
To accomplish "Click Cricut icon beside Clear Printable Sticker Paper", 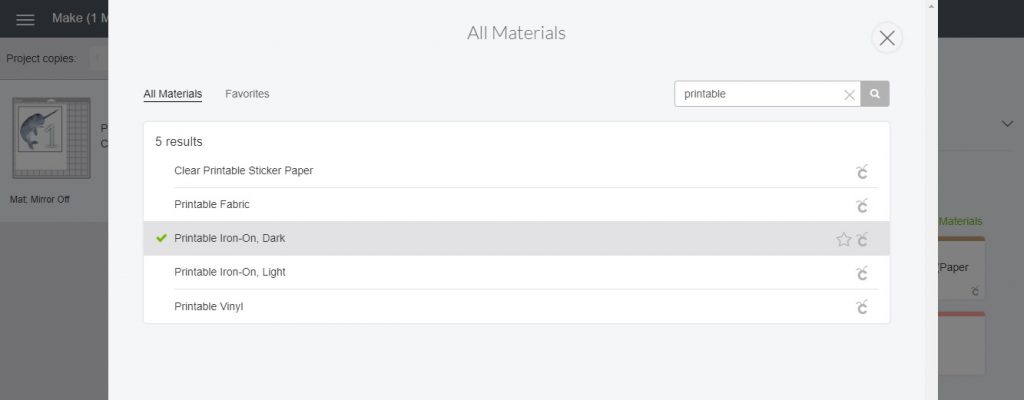I will (862, 172).
